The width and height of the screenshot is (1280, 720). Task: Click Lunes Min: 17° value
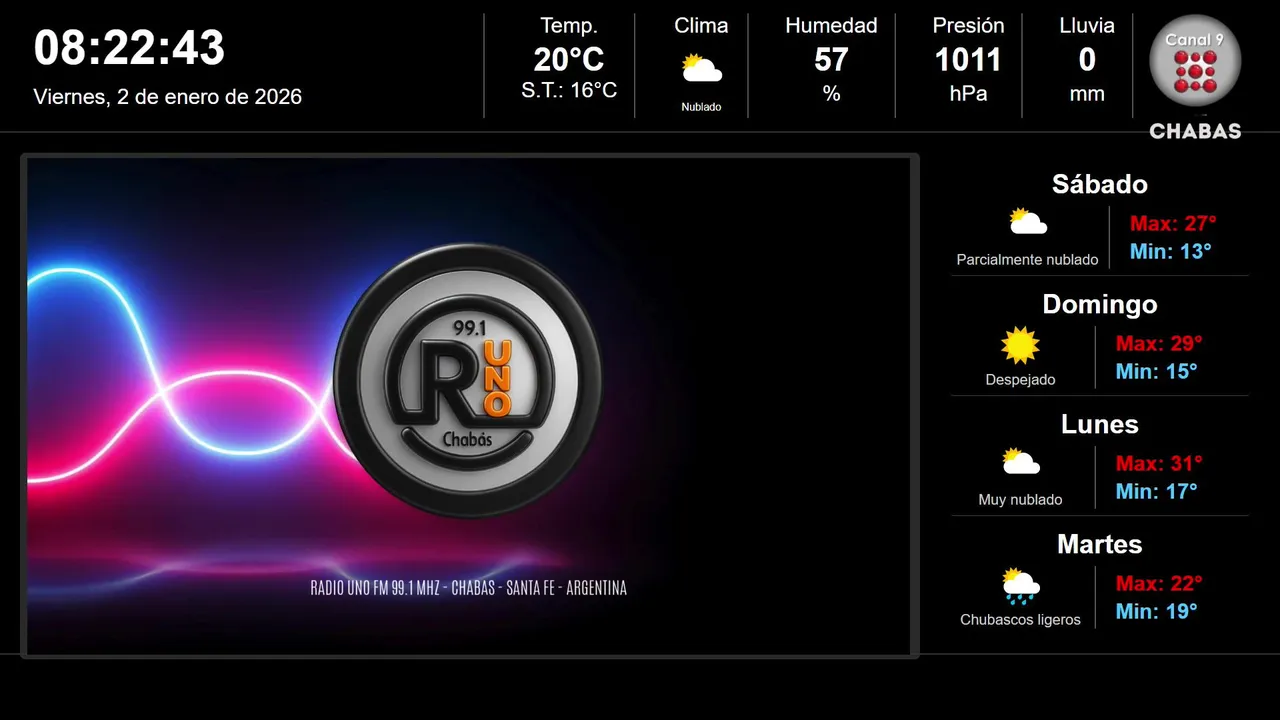tap(1157, 492)
